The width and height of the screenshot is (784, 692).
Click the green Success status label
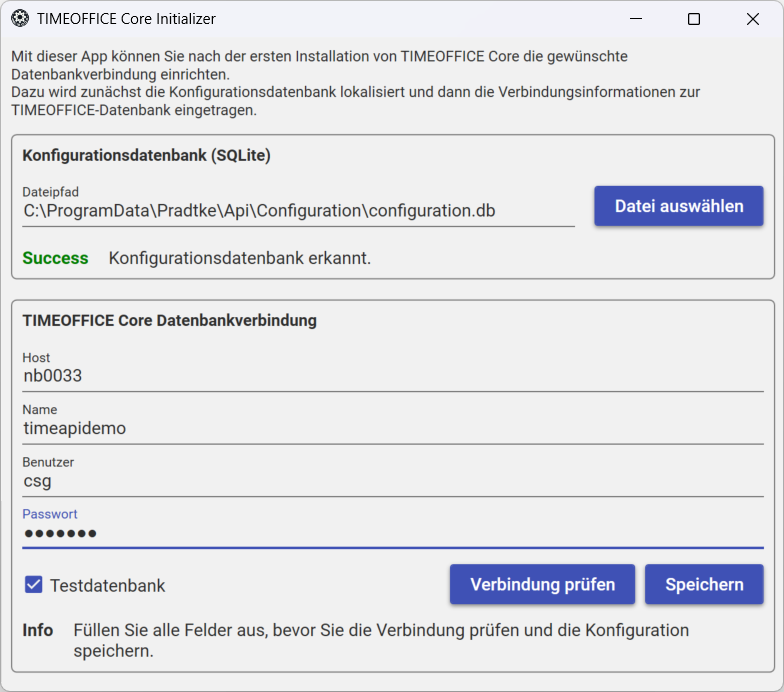point(56,258)
